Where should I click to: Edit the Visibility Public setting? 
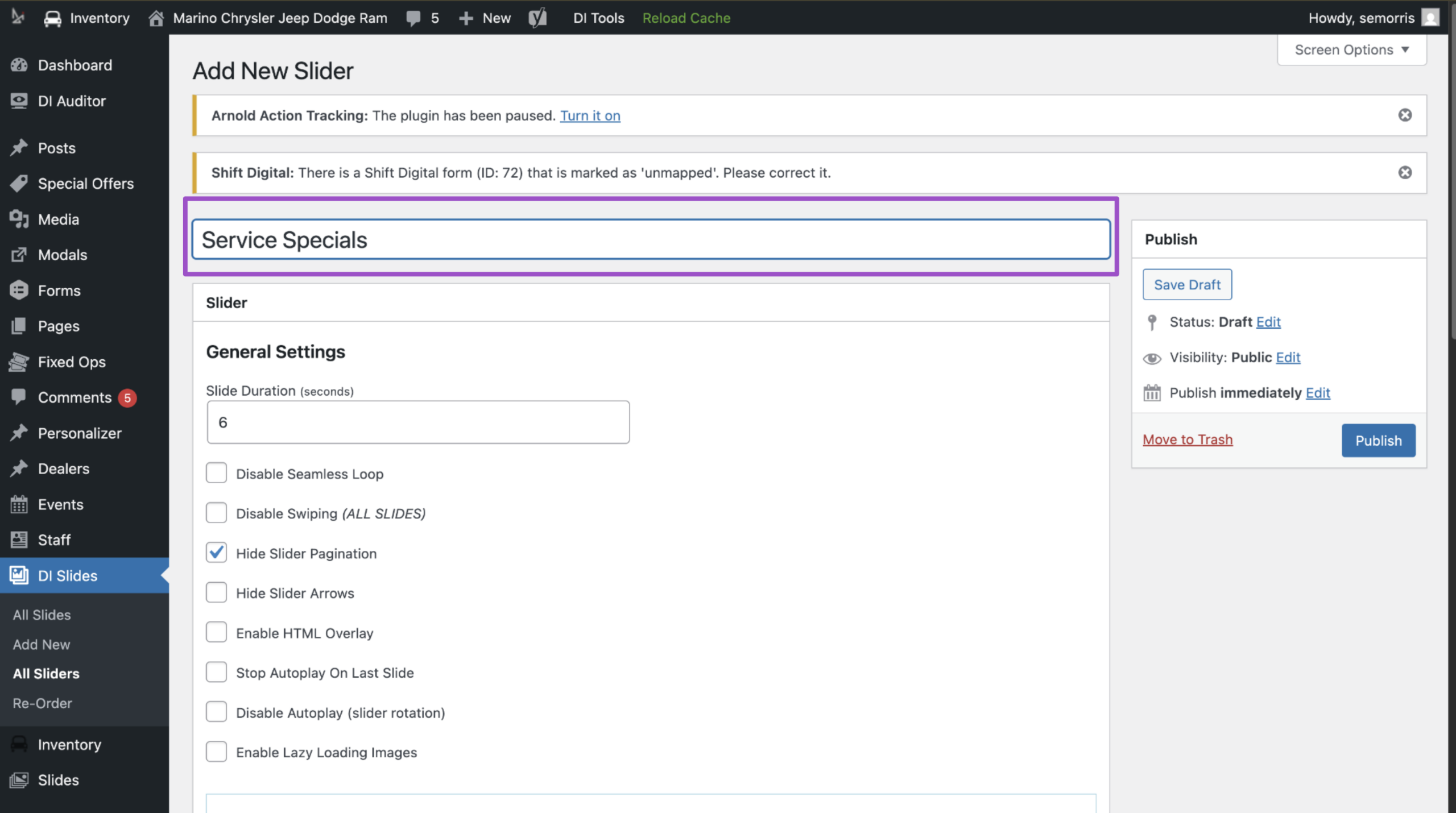[x=1288, y=357]
